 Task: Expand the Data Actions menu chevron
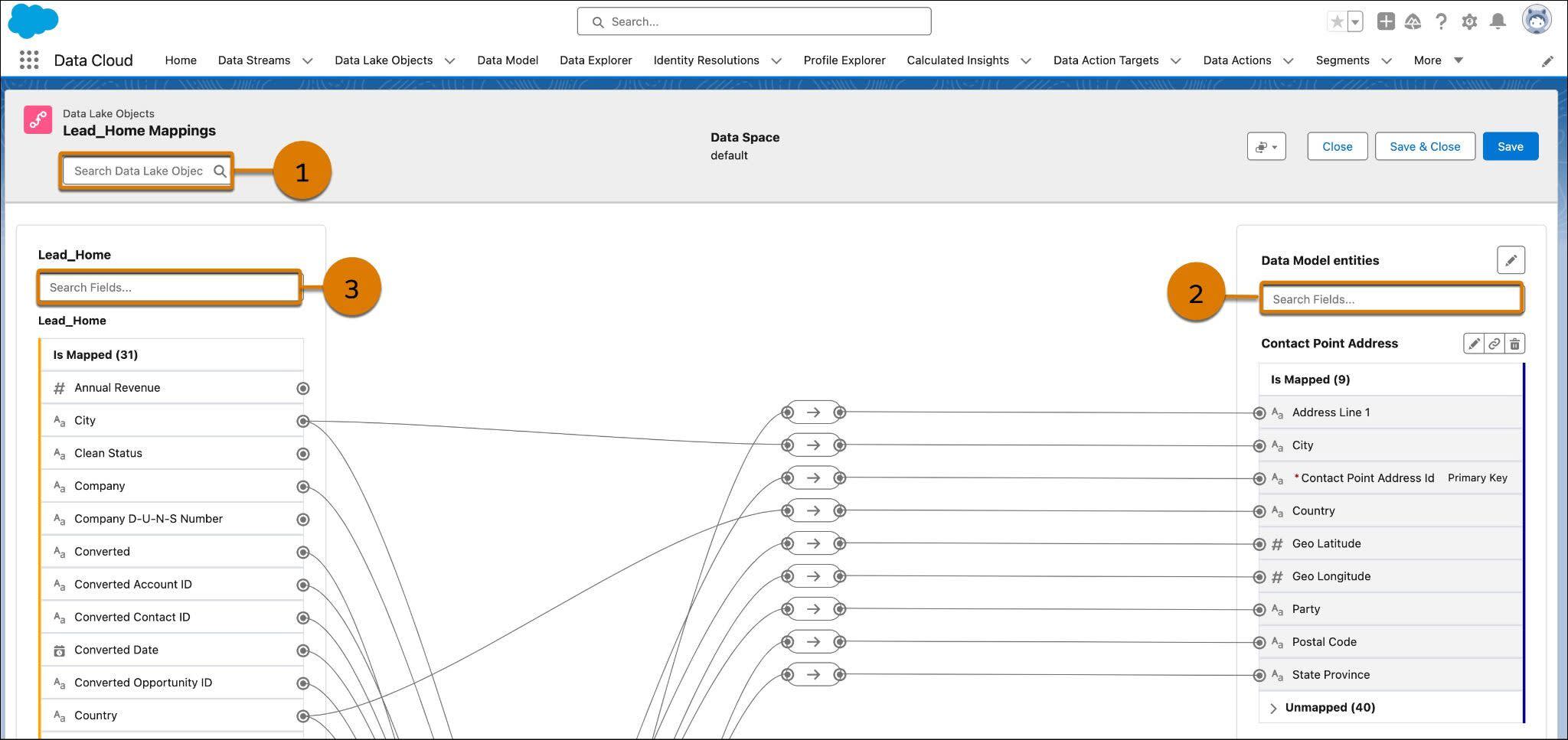tap(1288, 60)
